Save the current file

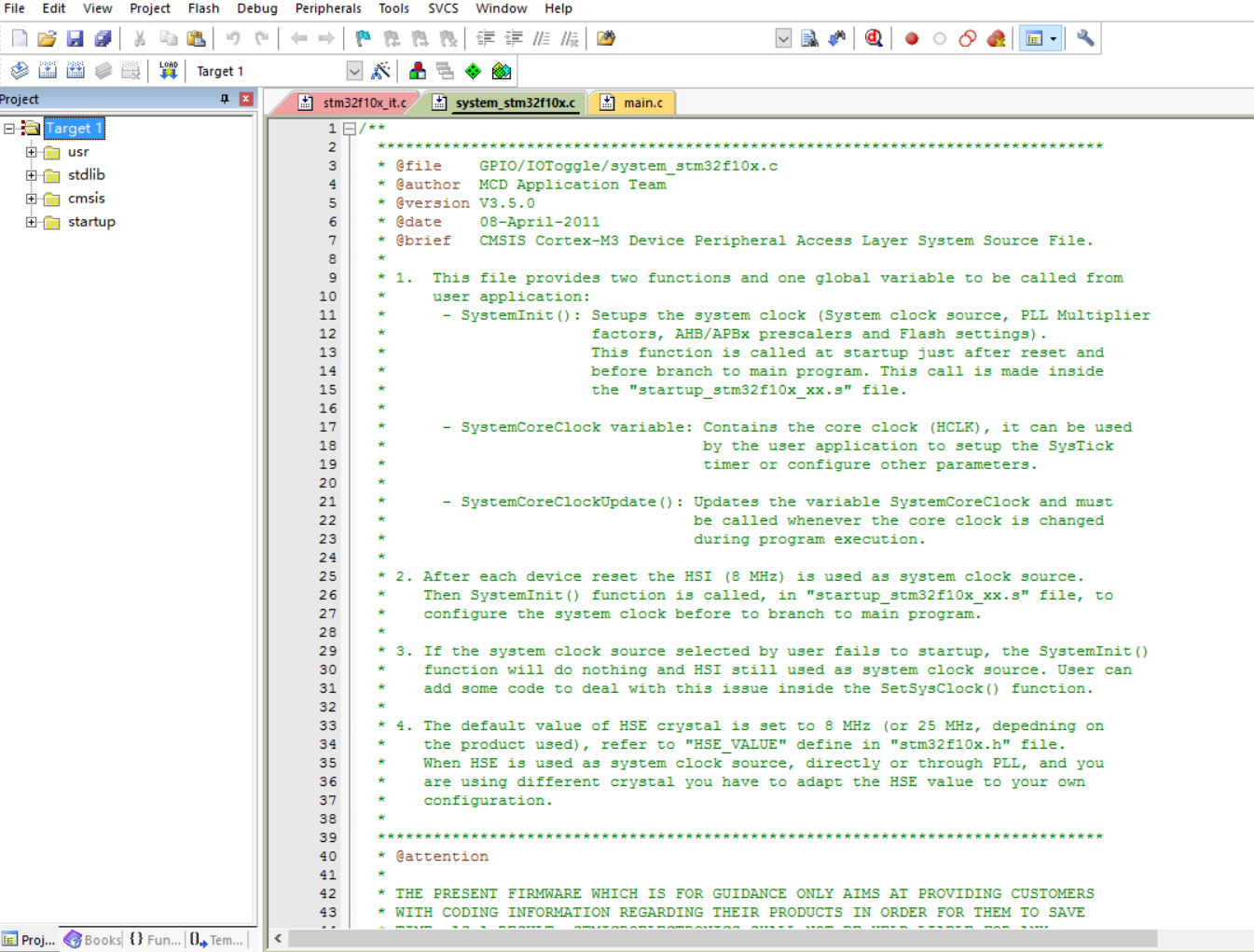click(76, 38)
